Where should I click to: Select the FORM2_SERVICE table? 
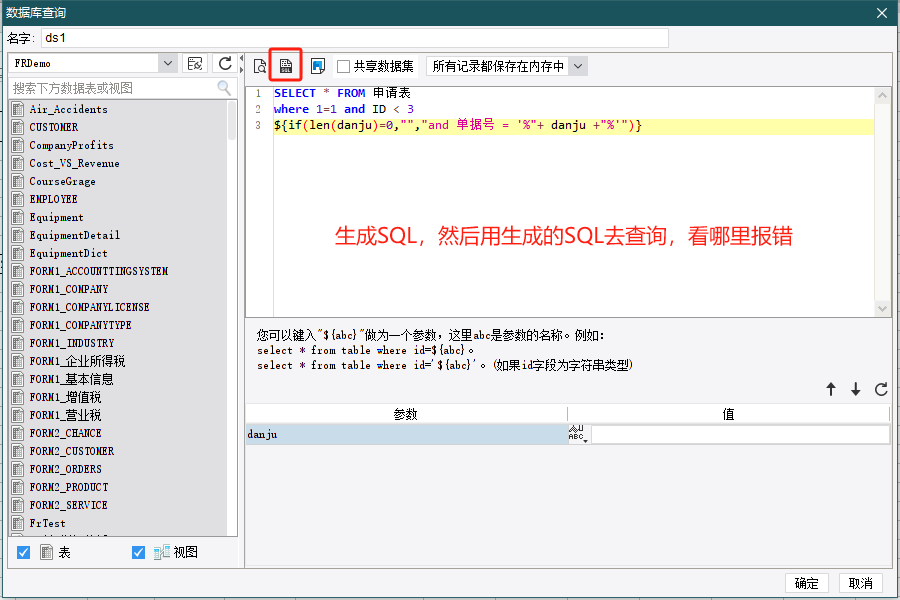68,505
